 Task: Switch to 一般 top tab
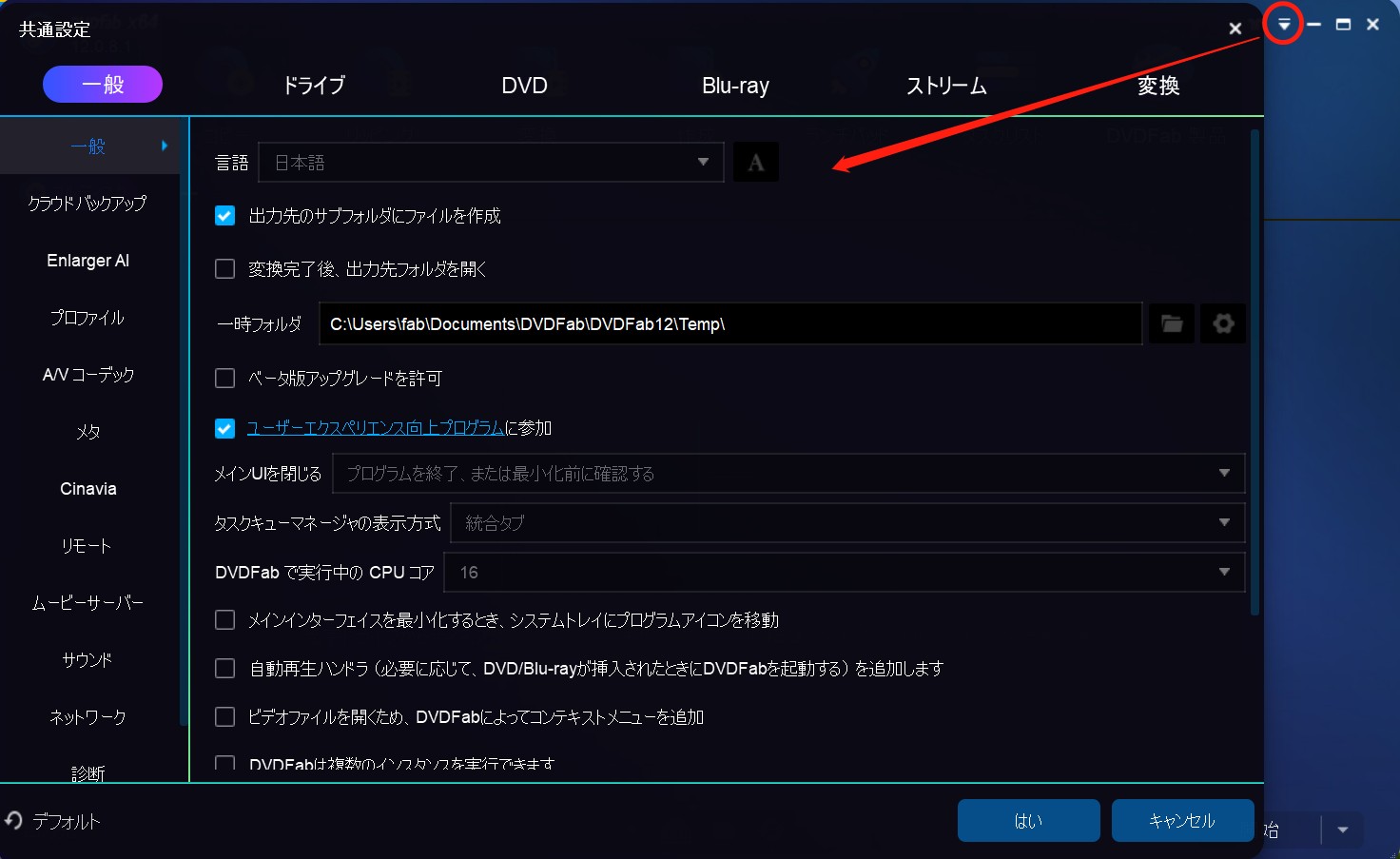click(103, 84)
